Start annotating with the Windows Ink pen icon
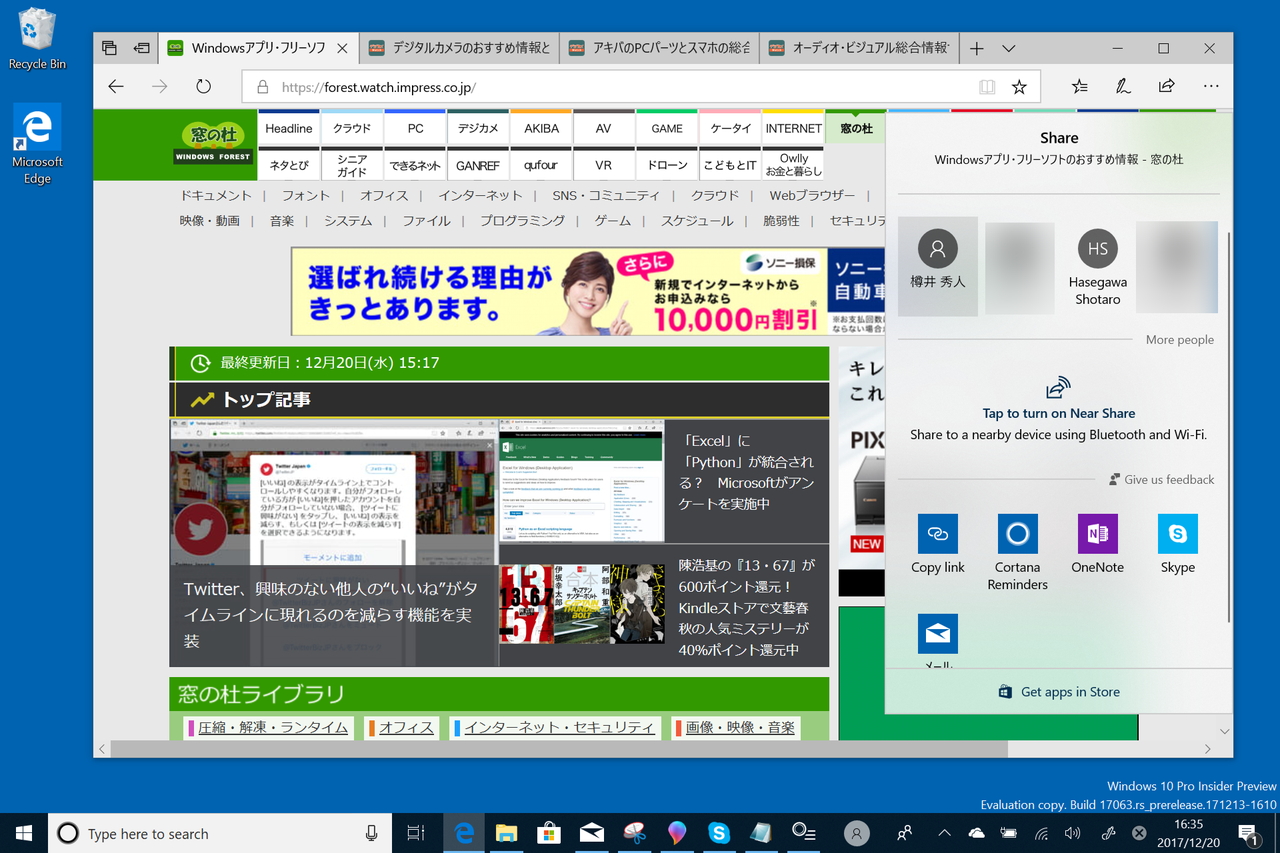Screen dimensions: 1280x853 [x=1122, y=87]
